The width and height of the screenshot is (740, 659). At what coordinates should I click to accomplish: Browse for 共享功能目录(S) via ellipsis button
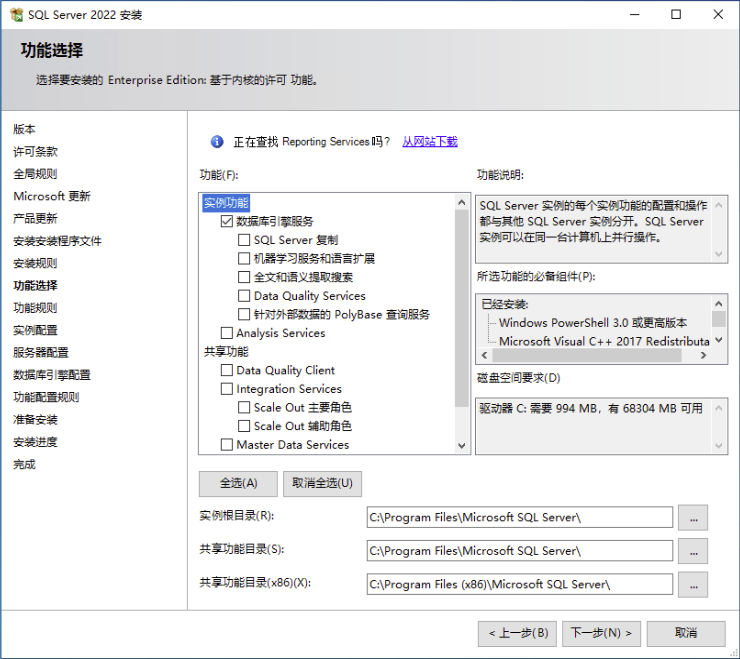point(693,551)
